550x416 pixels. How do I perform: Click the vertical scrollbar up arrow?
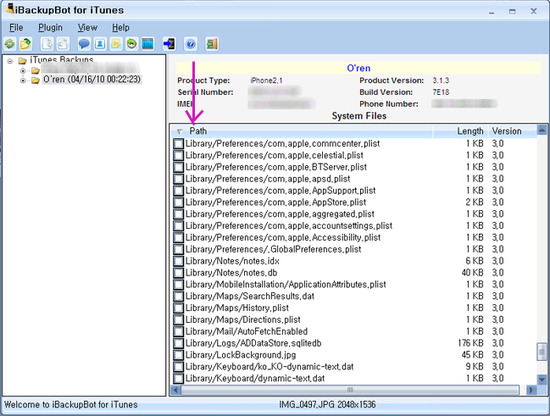542,130
